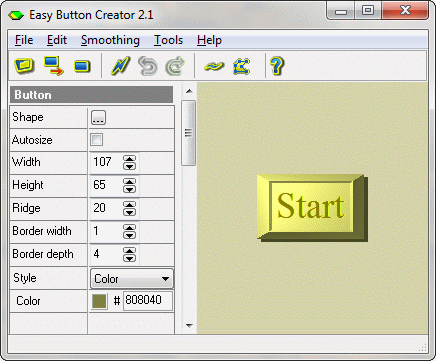Click the Width field showing 107

(106, 162)
